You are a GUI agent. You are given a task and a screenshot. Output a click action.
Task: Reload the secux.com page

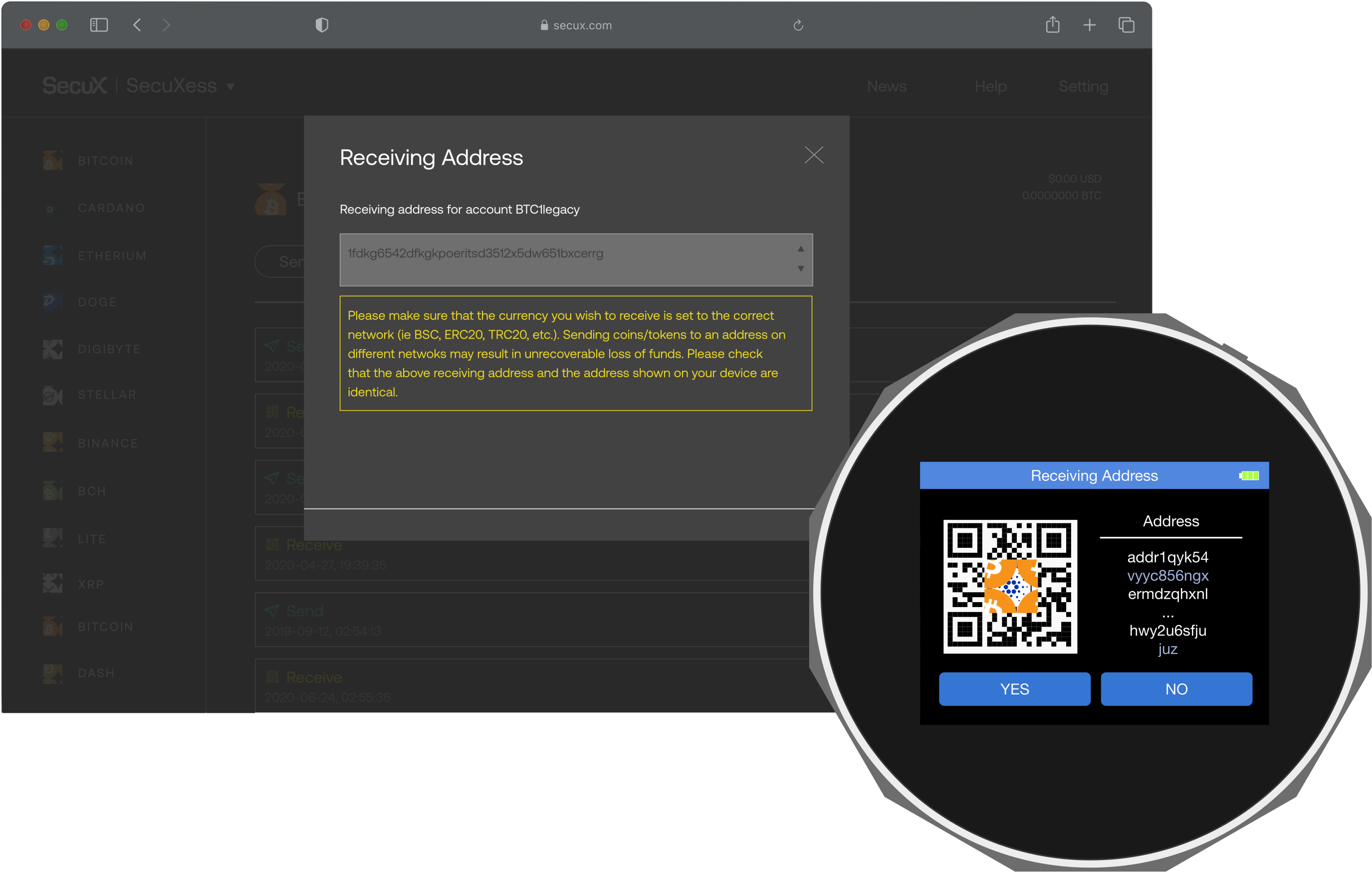(798, 25)
